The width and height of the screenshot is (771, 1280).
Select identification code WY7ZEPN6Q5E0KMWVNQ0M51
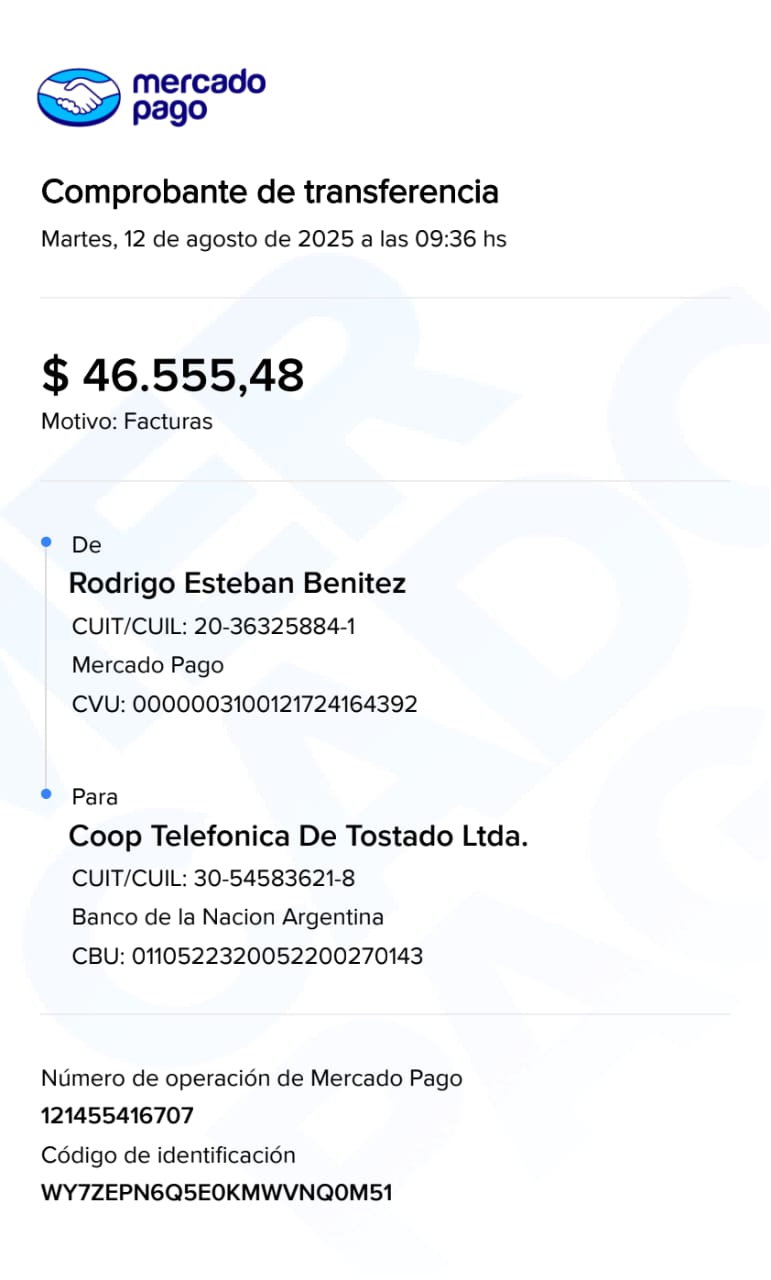point(216,1193)
